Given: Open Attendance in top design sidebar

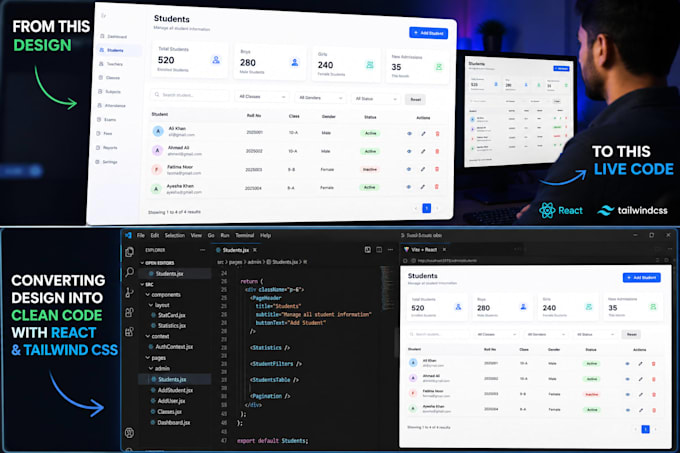Looking at the screenshot, I should 112,105.
